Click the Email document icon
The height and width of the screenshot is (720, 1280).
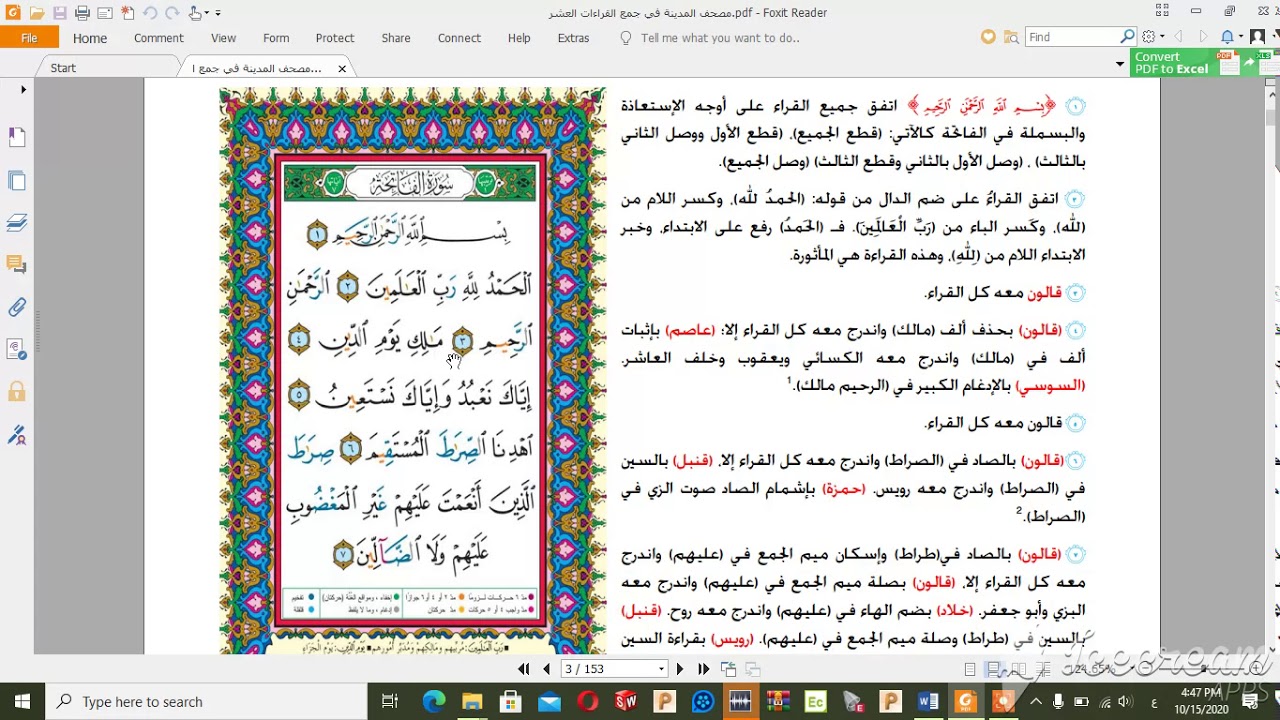(x=104, y=13)
